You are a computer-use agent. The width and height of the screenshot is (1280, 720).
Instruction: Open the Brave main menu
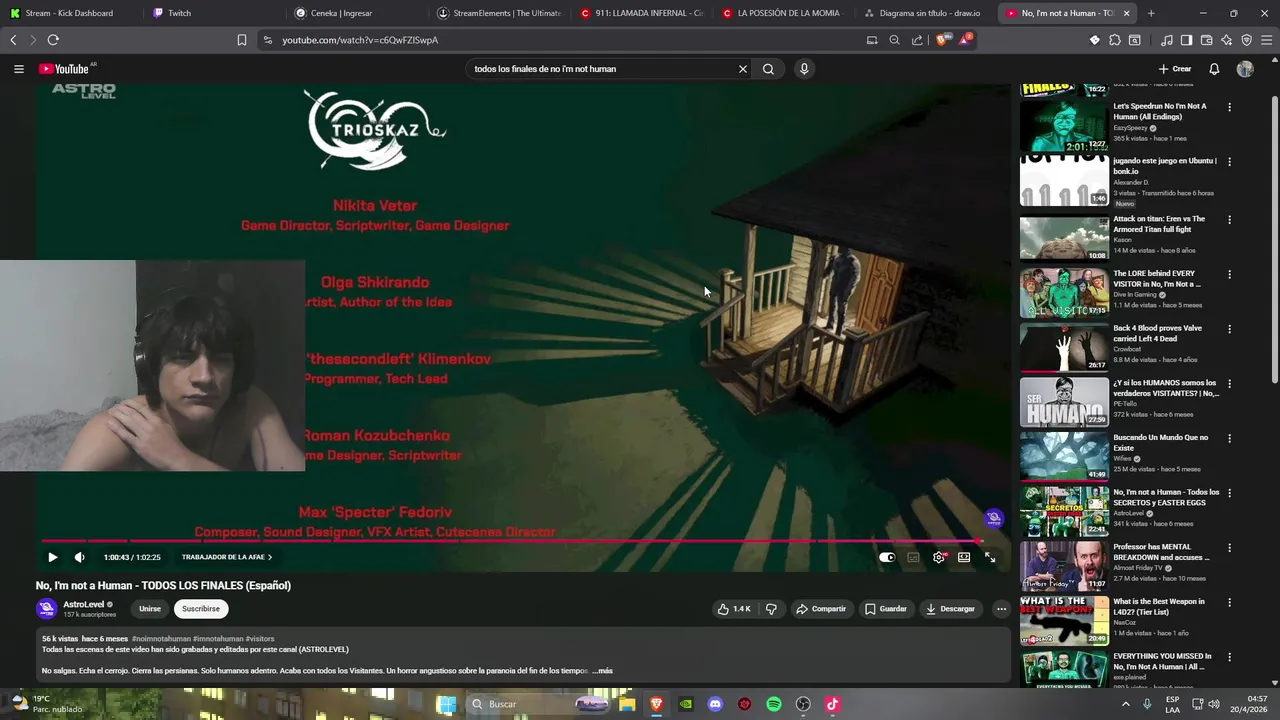pyautogui.click(x=1267, y=40)
